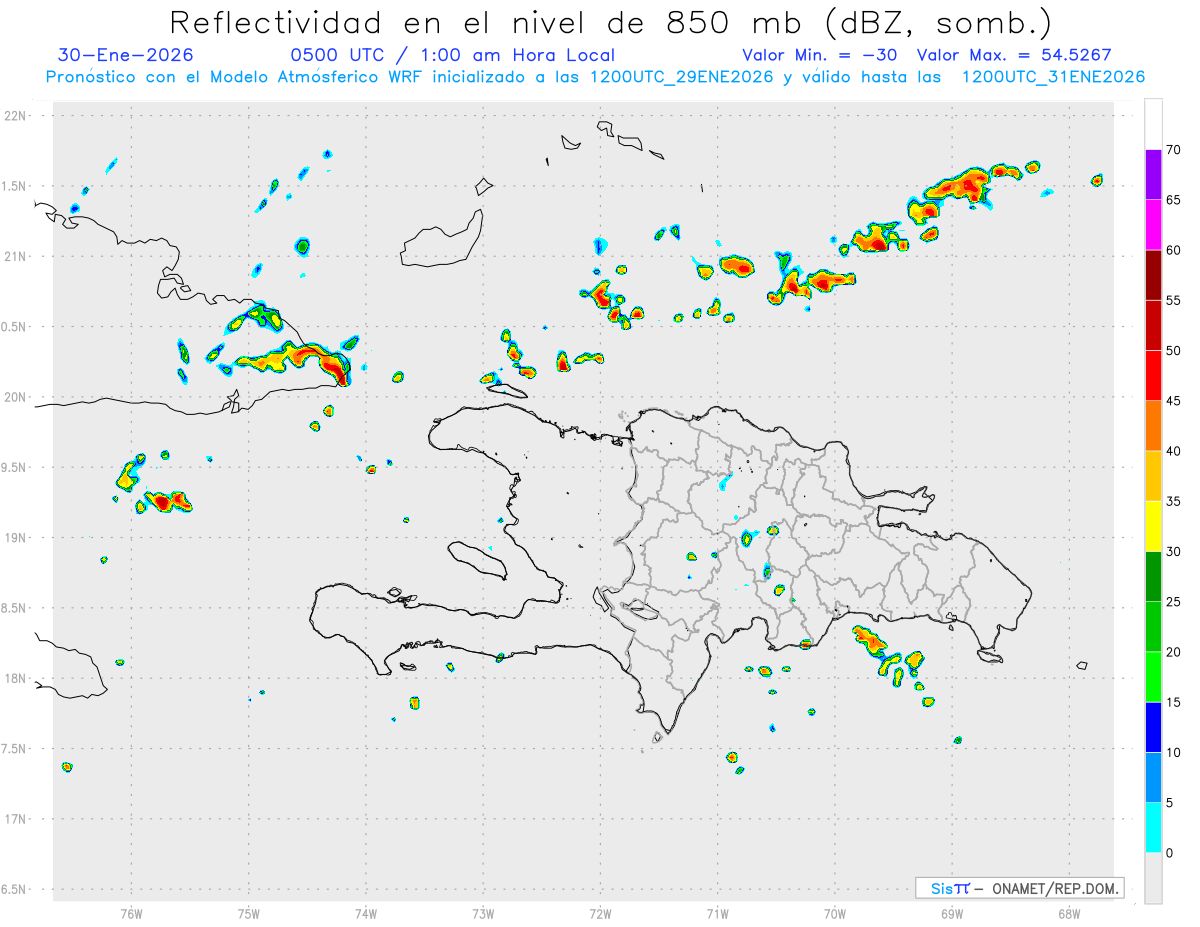
Task: Click the longitude axis label '72W'
Action: 600,913
